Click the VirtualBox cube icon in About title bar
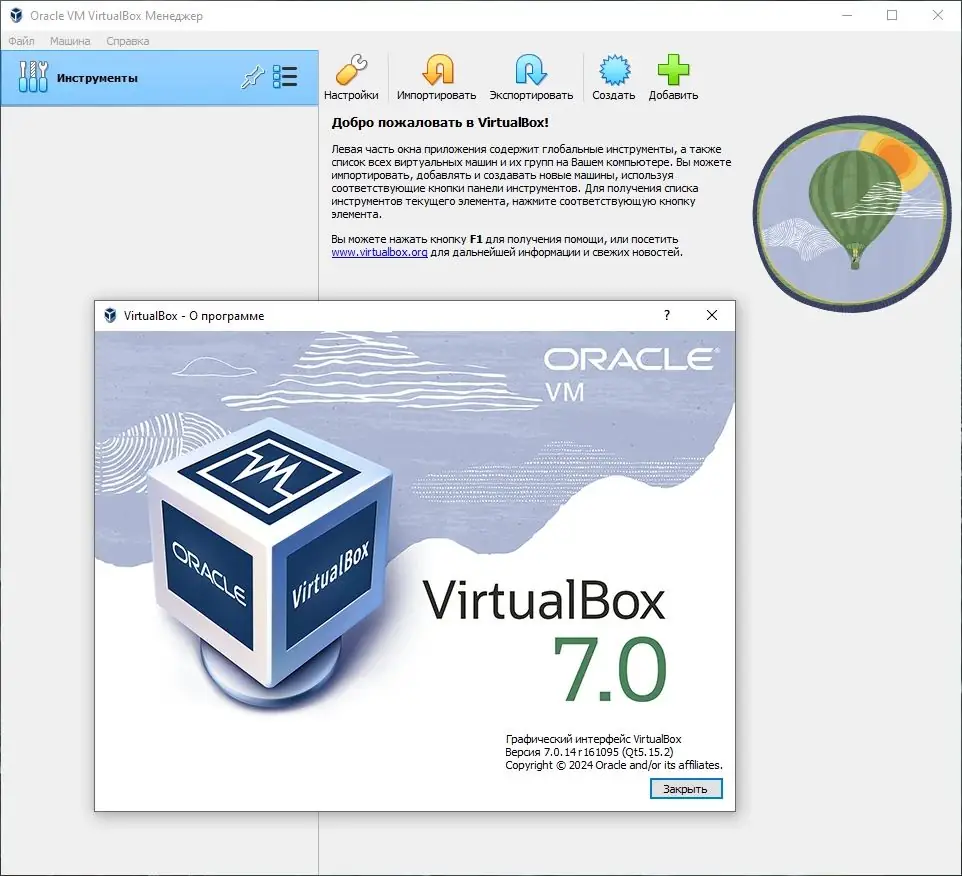Viewport: 962px width, 876px height. (110, 315)
